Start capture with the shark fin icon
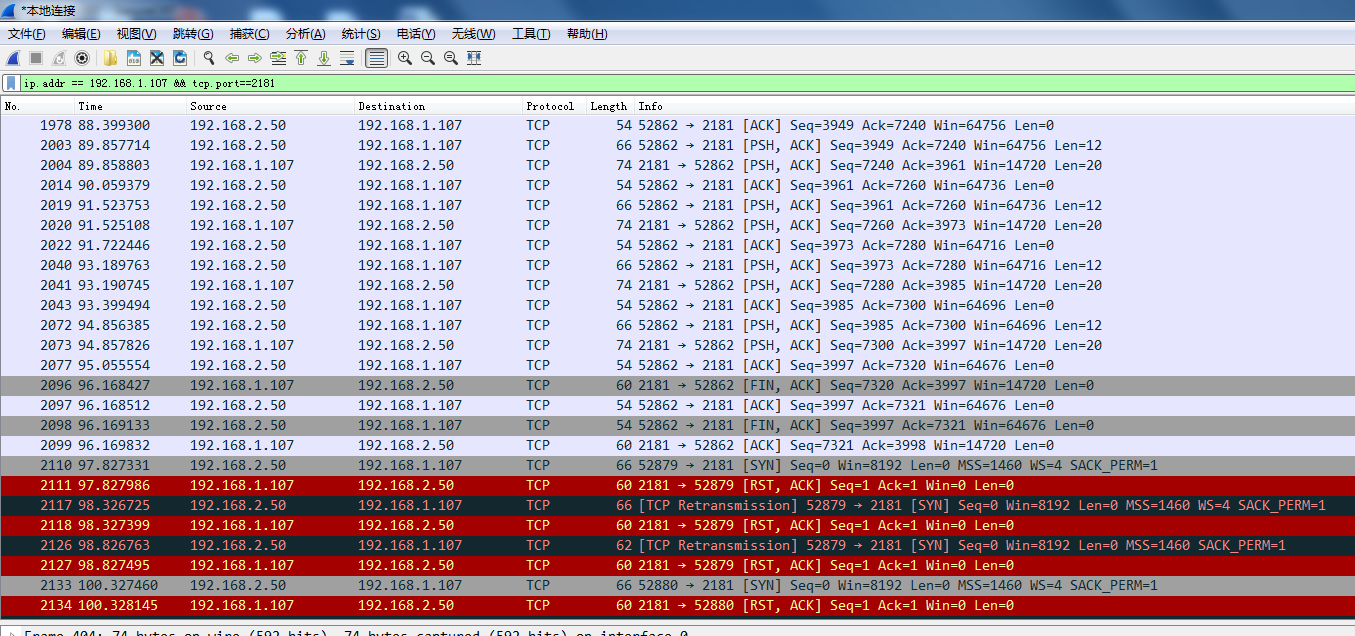1355x636 pixels. coord(13,58)
